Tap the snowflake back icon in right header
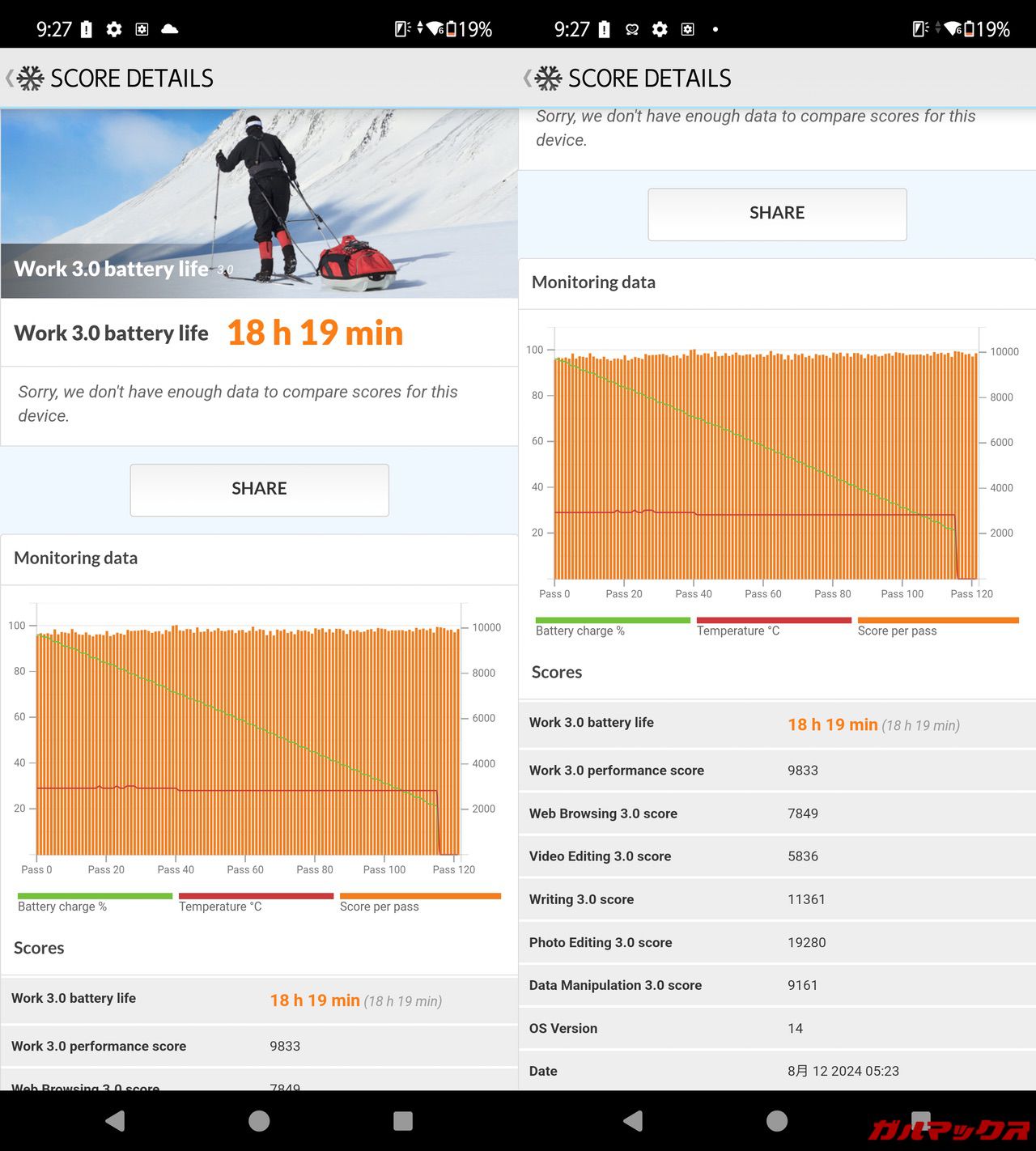The image size is (1036, 1151). (x=547, y=79)
